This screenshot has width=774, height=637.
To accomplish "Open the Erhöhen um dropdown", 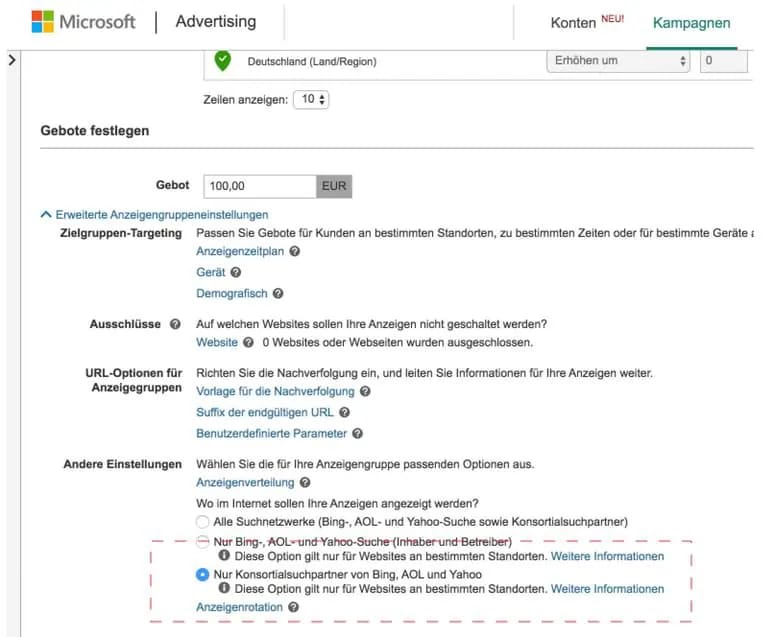I will tap(618, 61).
